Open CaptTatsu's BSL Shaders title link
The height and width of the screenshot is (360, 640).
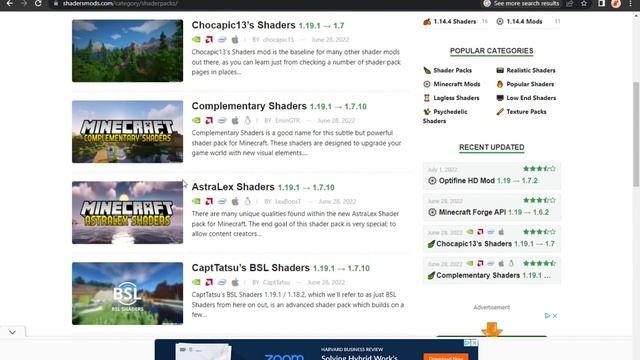[x=251, y=268]
